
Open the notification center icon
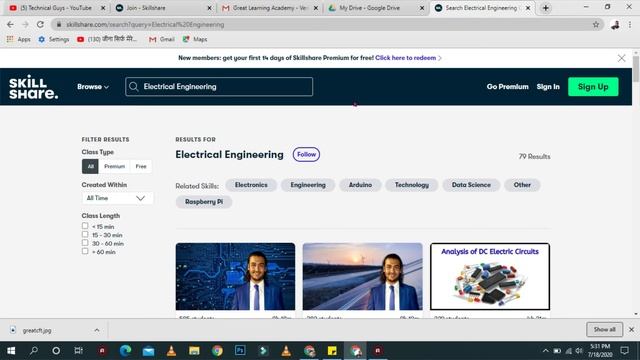click(624, 351)
